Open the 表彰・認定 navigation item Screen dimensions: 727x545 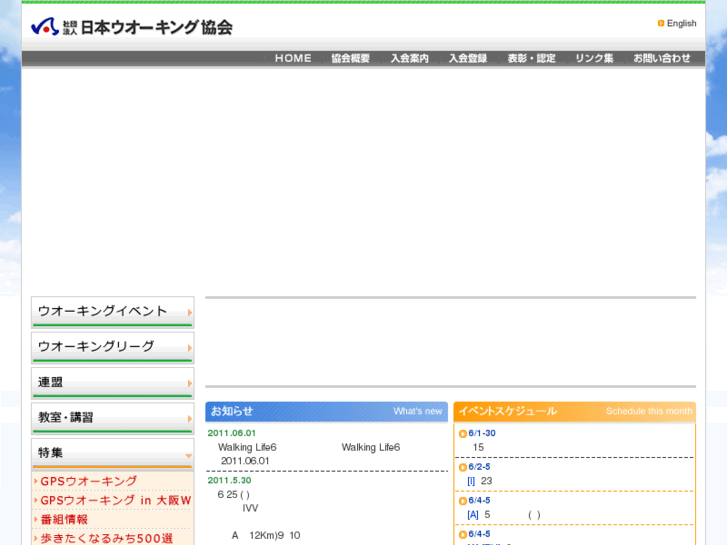pos(531,59)
